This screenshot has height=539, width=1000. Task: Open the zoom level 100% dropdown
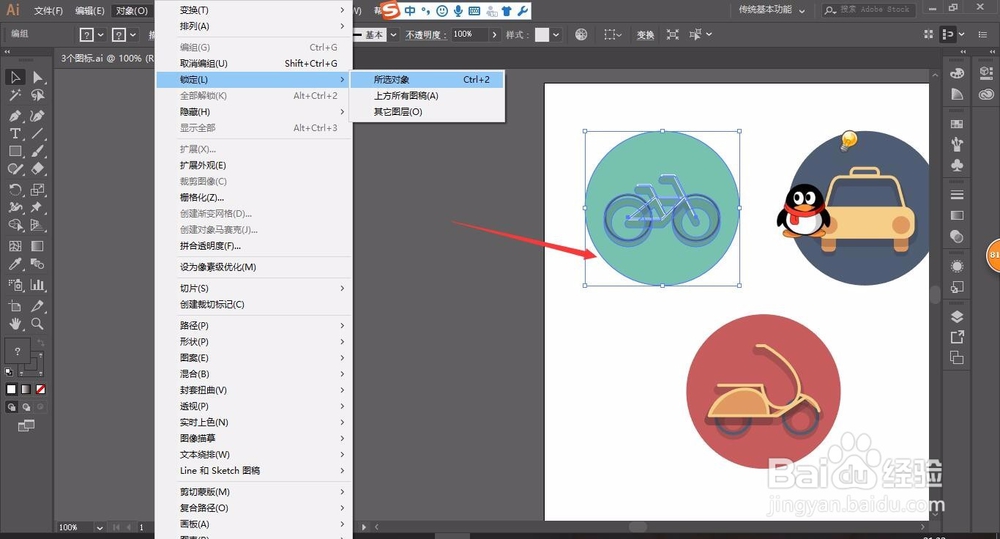point(99,528)
